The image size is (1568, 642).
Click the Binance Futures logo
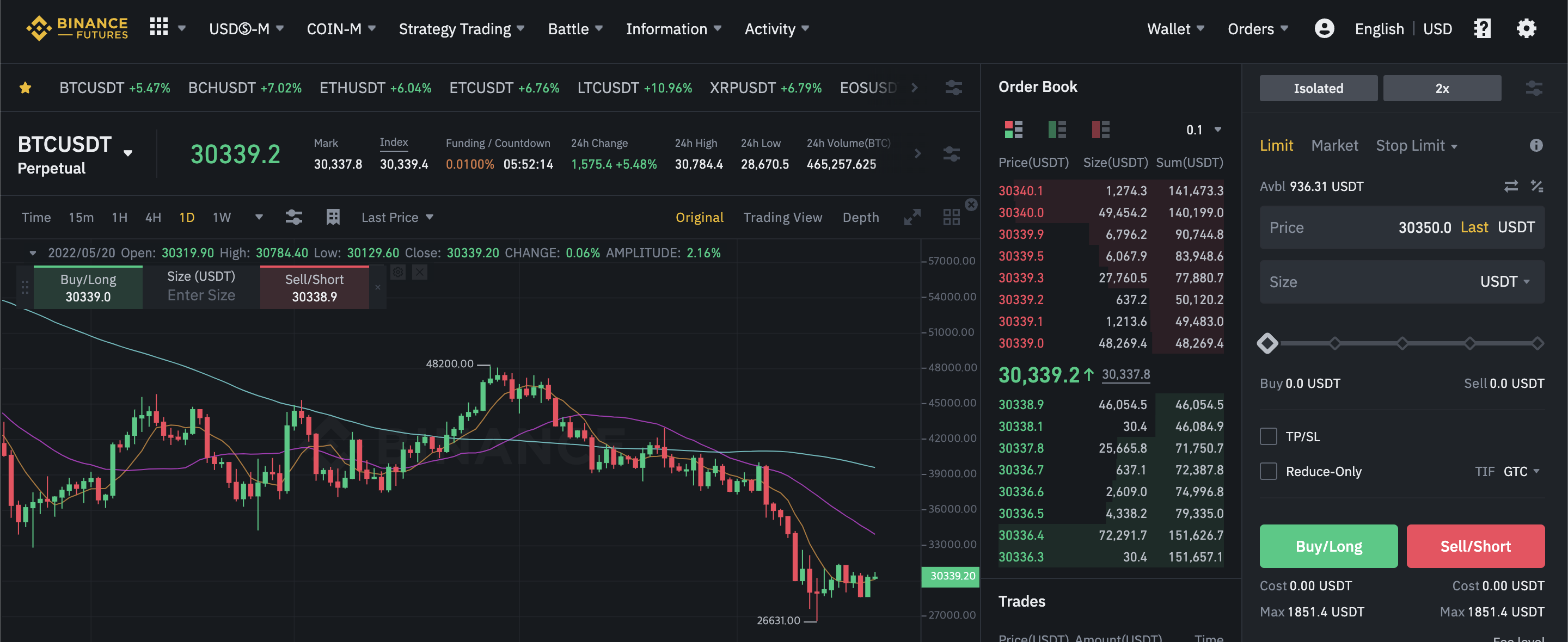coord(77,29)
